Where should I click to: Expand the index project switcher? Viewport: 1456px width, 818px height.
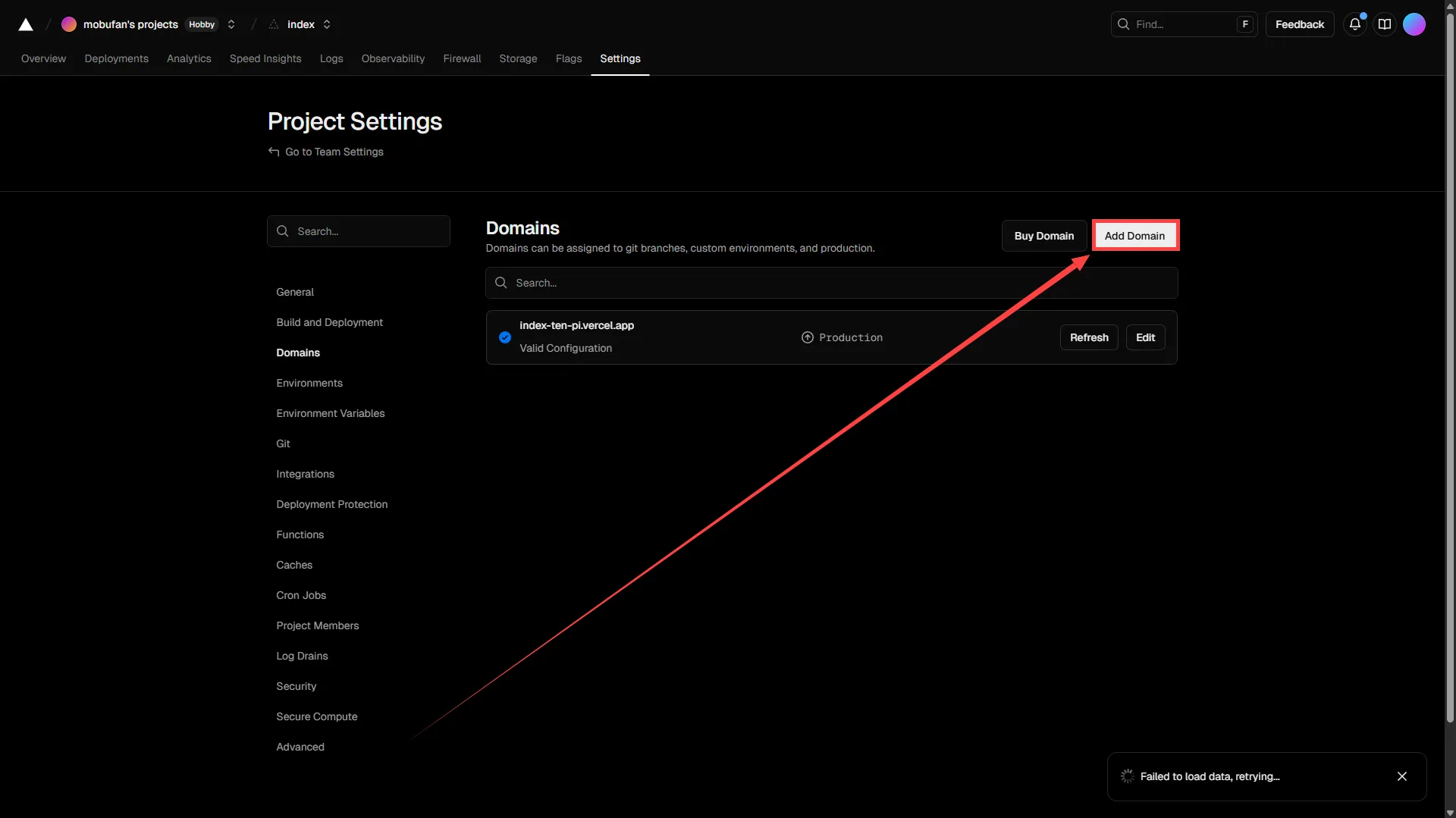click(x=327, y=24)
